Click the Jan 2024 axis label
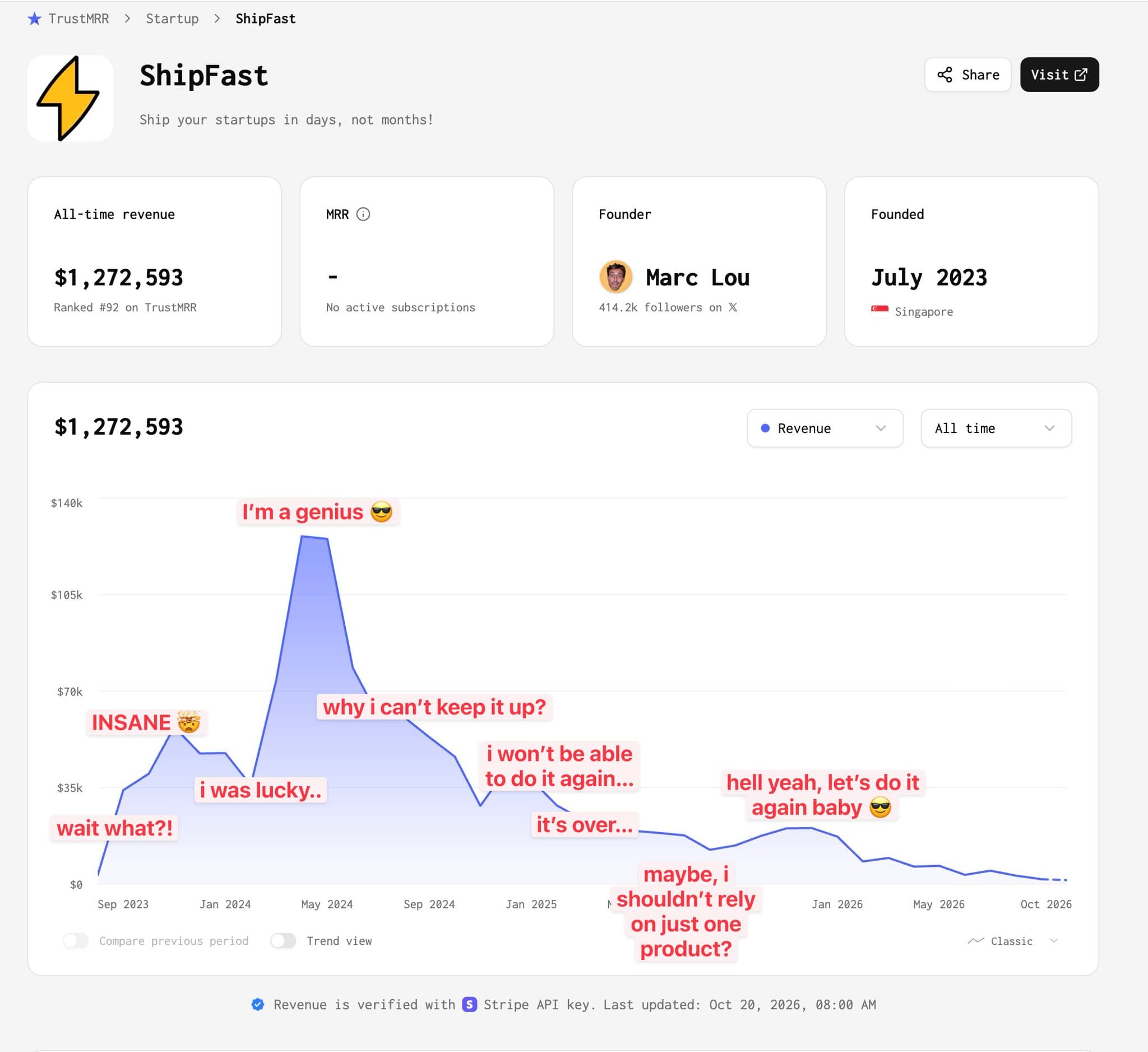 (x=225, y=905)
